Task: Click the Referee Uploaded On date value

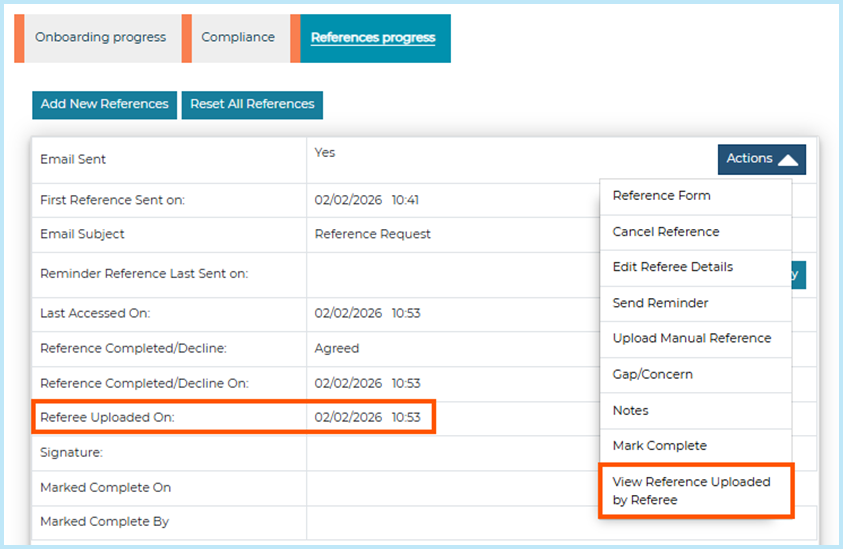Action: pos(367,418)
